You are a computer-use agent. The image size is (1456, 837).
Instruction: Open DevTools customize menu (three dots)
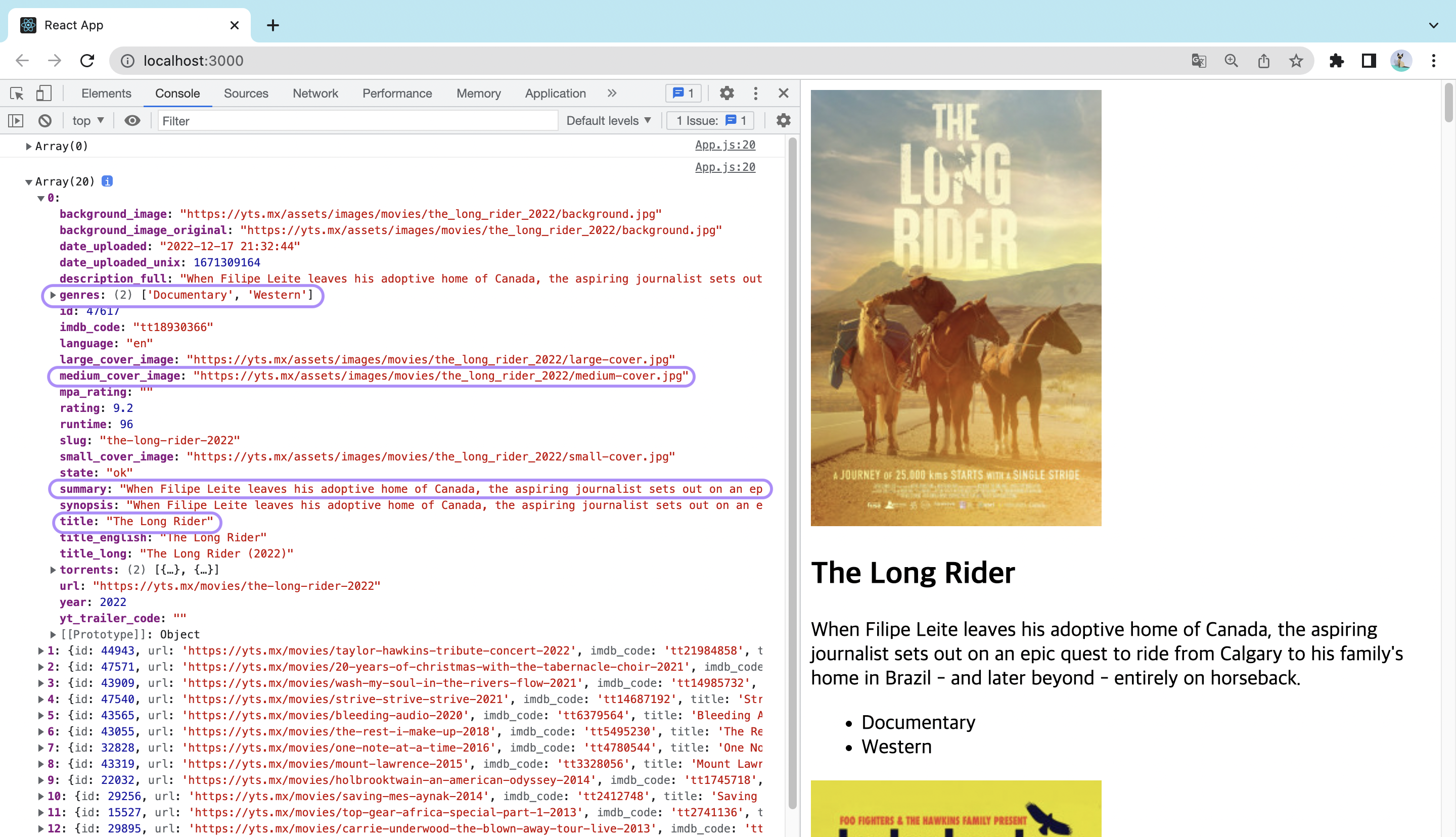click(x=755, y=93)
